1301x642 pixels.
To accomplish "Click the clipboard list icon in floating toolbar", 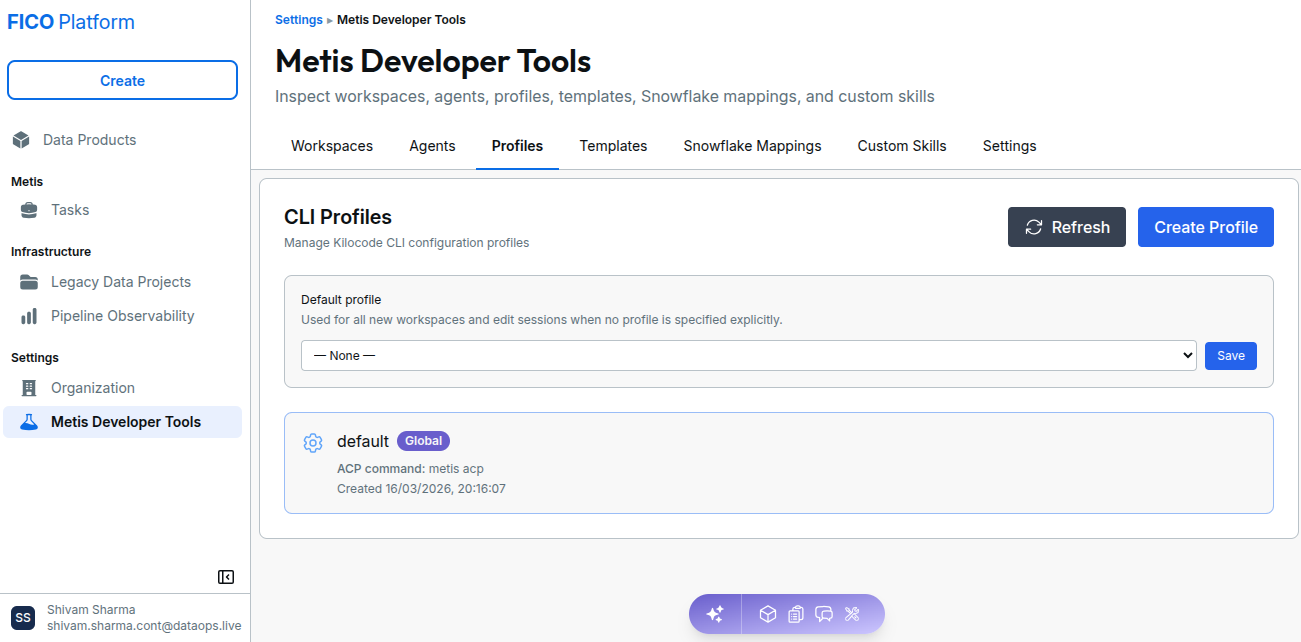I will pos(796,614).
